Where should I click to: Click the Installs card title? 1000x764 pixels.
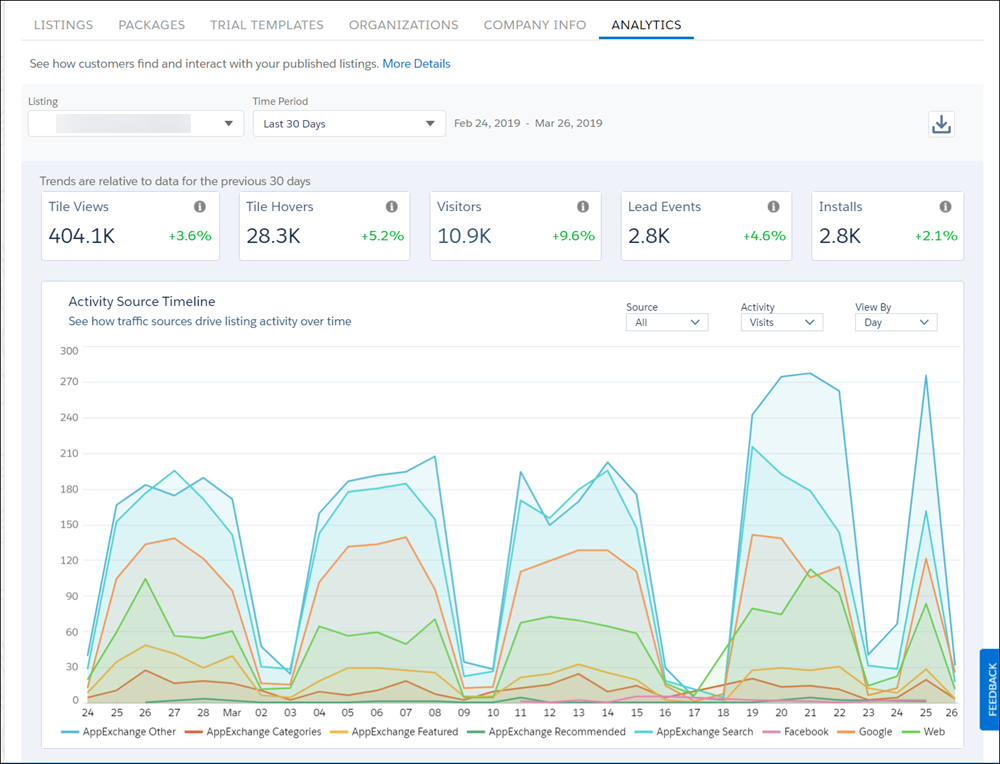point(840,207)
